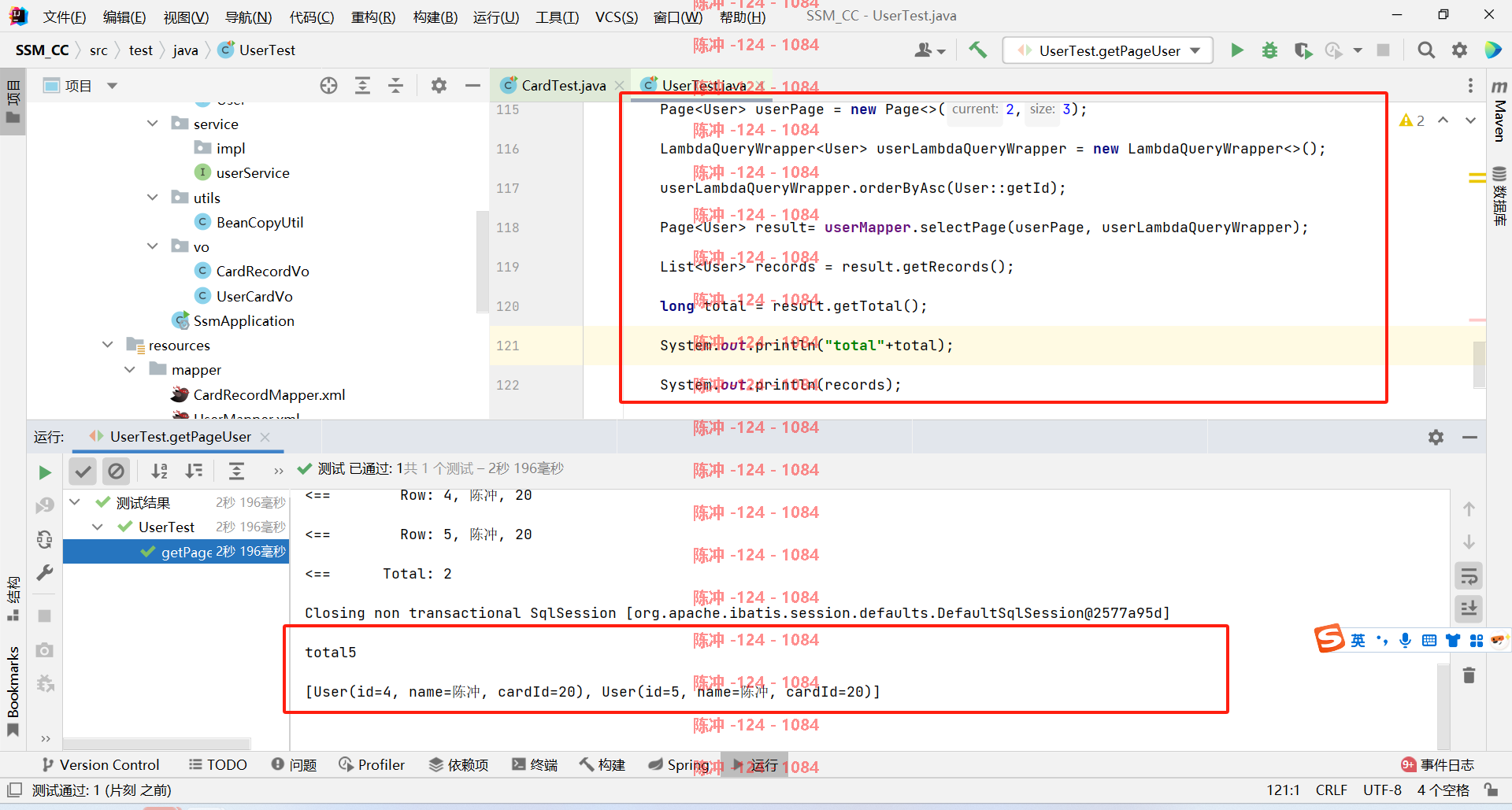Open IDE settings gear in toolbar
The image size is (1512, 810).
[x=1459, y=50]
